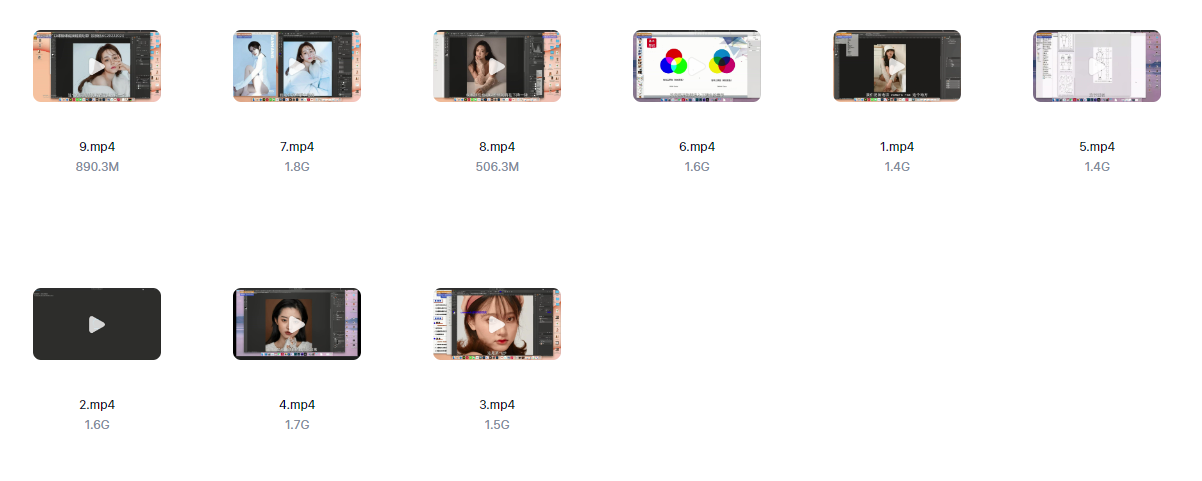Select the 3.mp4 file name

click(x=497, y=405)
